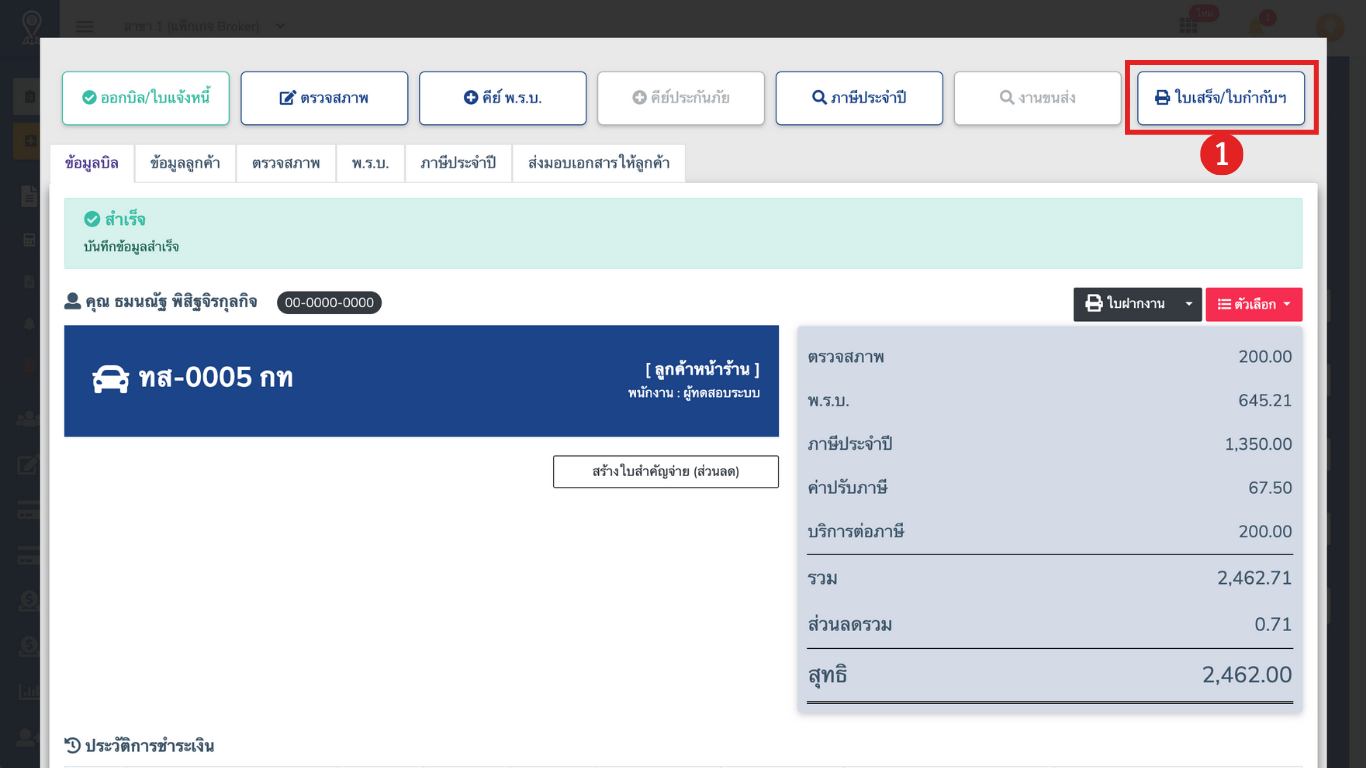1366x768 pixels.
Task: Click the ภาษีประจำปี amount 1,350.00
Action: (1258, 444)
